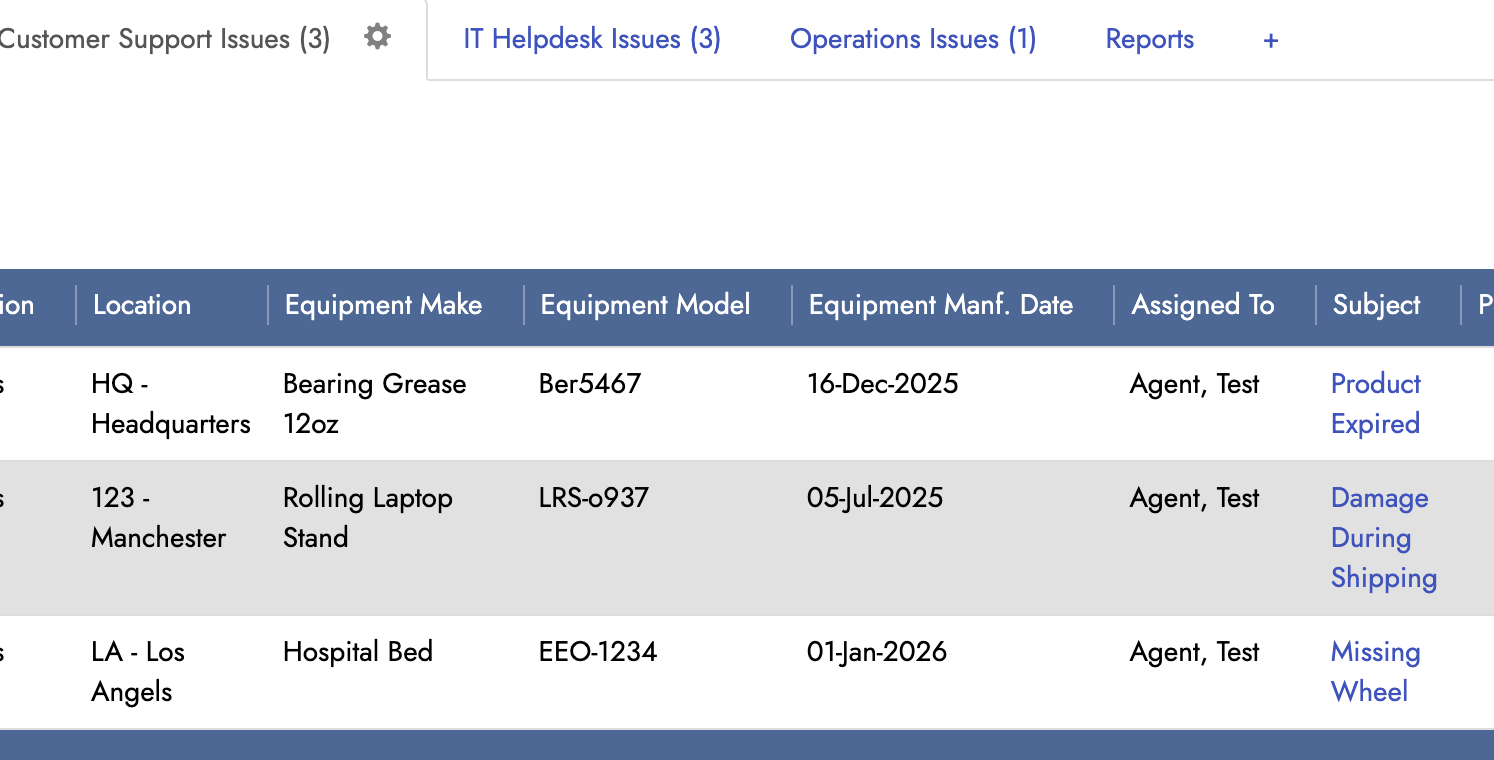Sort by the Equipment Make column
The height and width of the screenshot is (760, 1494).
click(383, 304)
